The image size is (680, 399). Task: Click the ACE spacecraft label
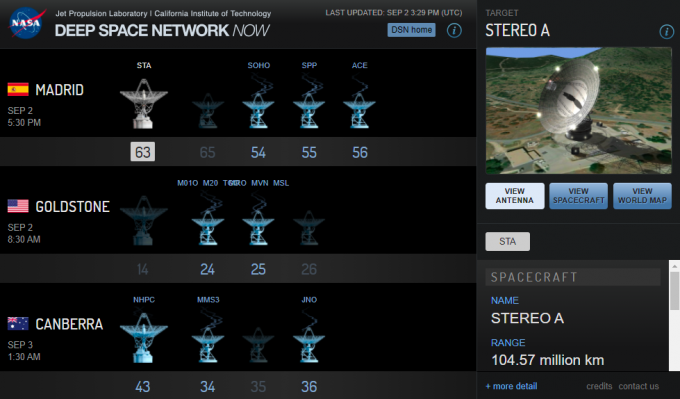360,65
